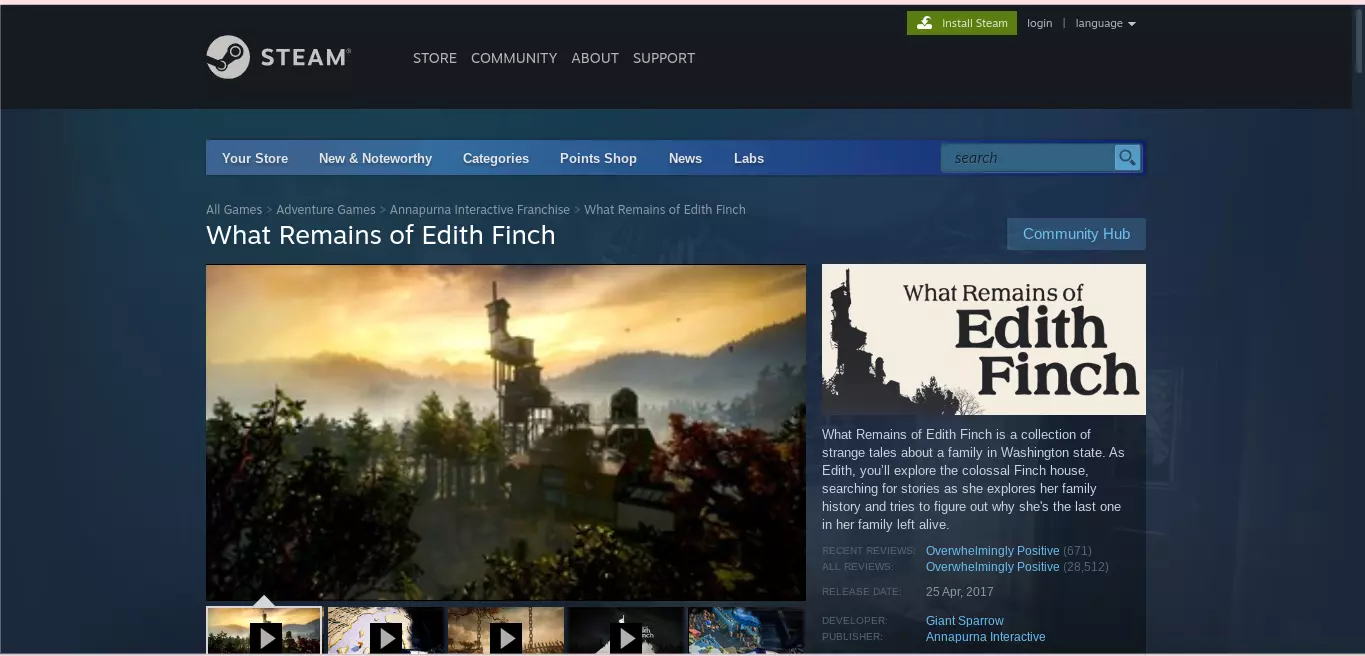Viewport: 1365px width, 656px height.
Task: Open the Community Hub button
Action: tap(1076, 234)
